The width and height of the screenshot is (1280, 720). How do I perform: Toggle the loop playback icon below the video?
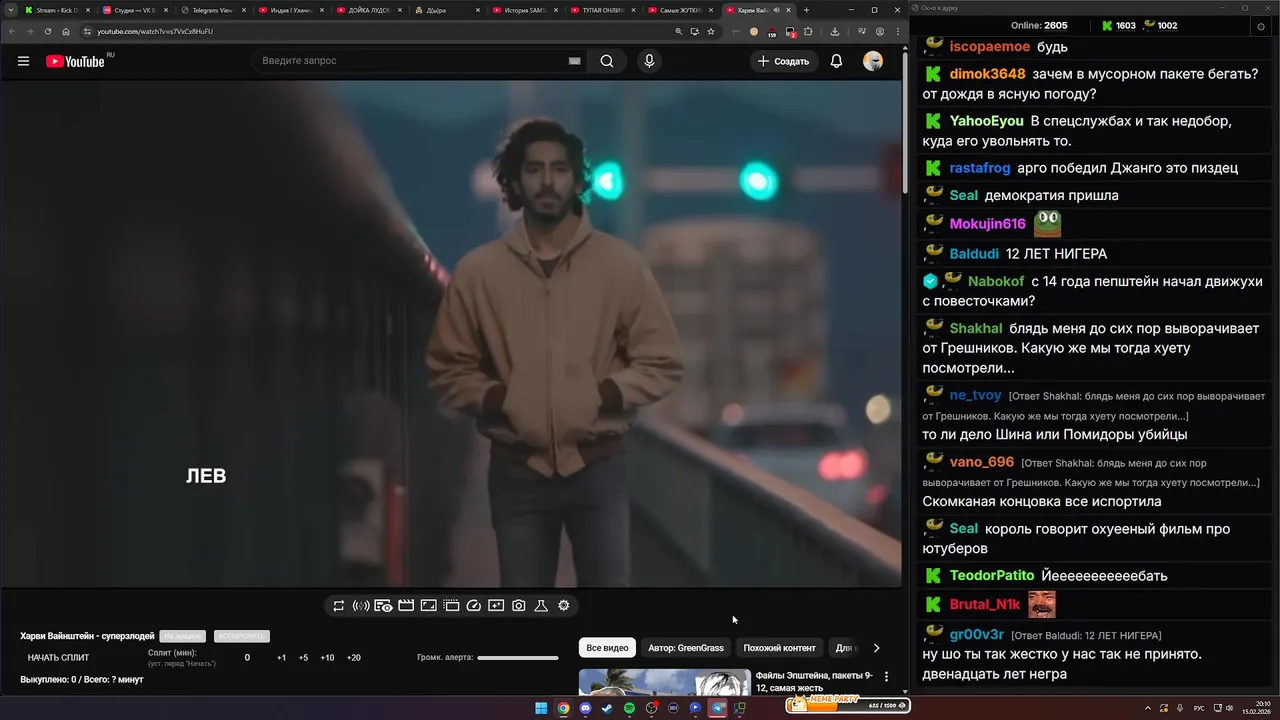pos(339,606)
